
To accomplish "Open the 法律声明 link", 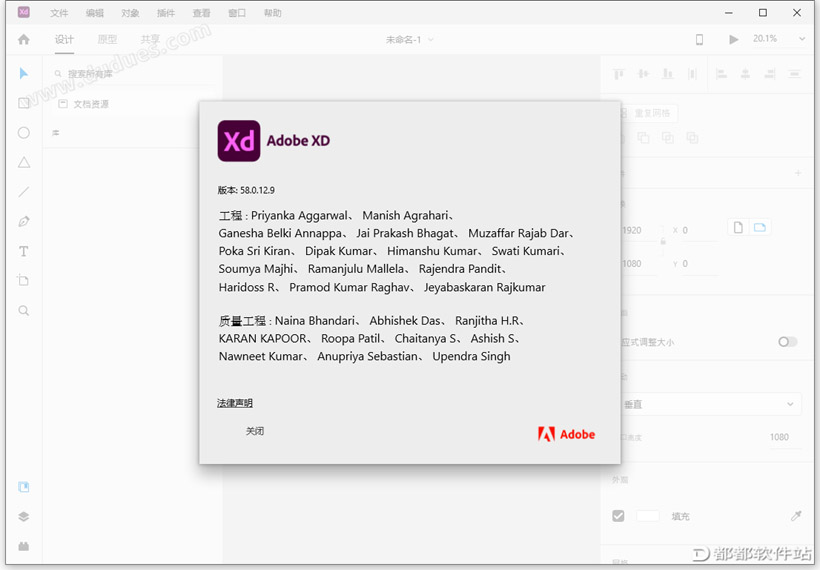I will point(235,403).
